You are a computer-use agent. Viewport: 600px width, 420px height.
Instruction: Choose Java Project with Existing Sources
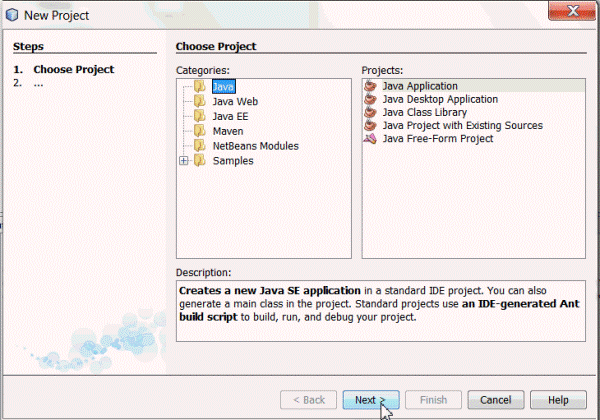click(463, 125)
